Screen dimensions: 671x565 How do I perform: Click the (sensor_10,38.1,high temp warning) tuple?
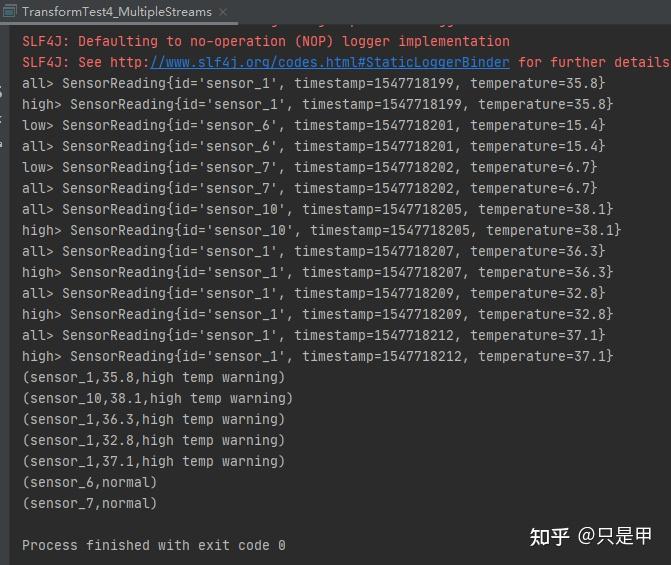point(157,398)
